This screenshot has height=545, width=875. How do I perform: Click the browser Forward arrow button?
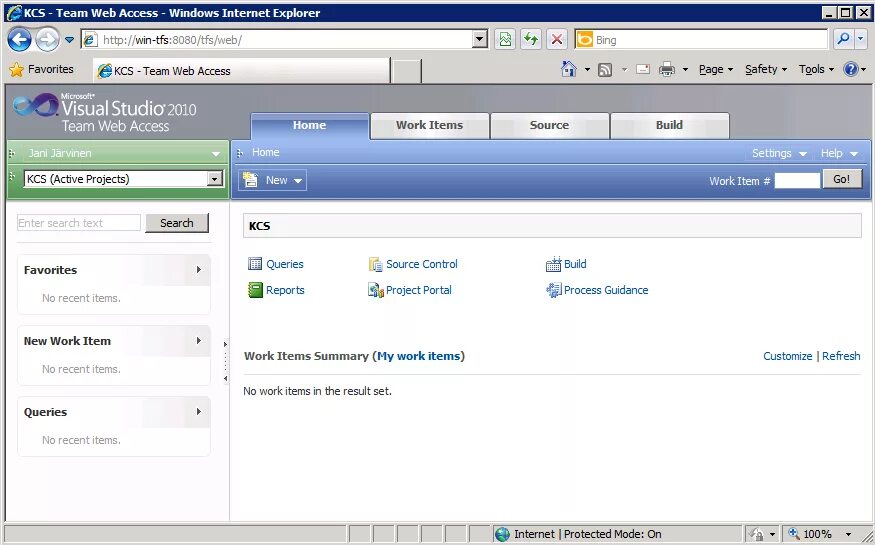(x=47, y=40)
